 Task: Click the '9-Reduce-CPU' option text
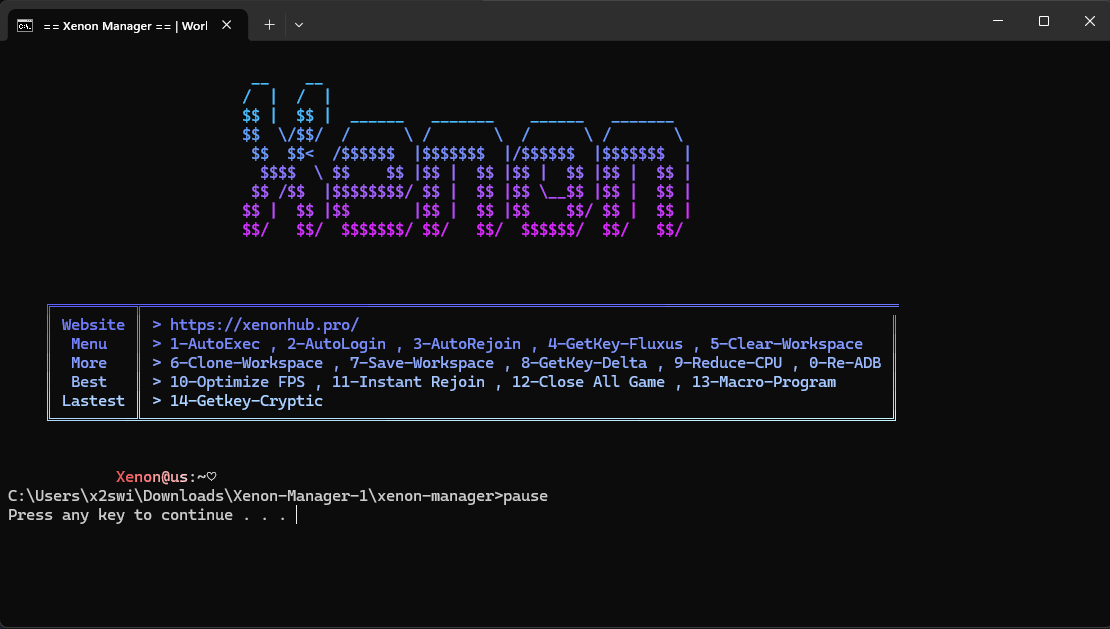coord(728,363)
